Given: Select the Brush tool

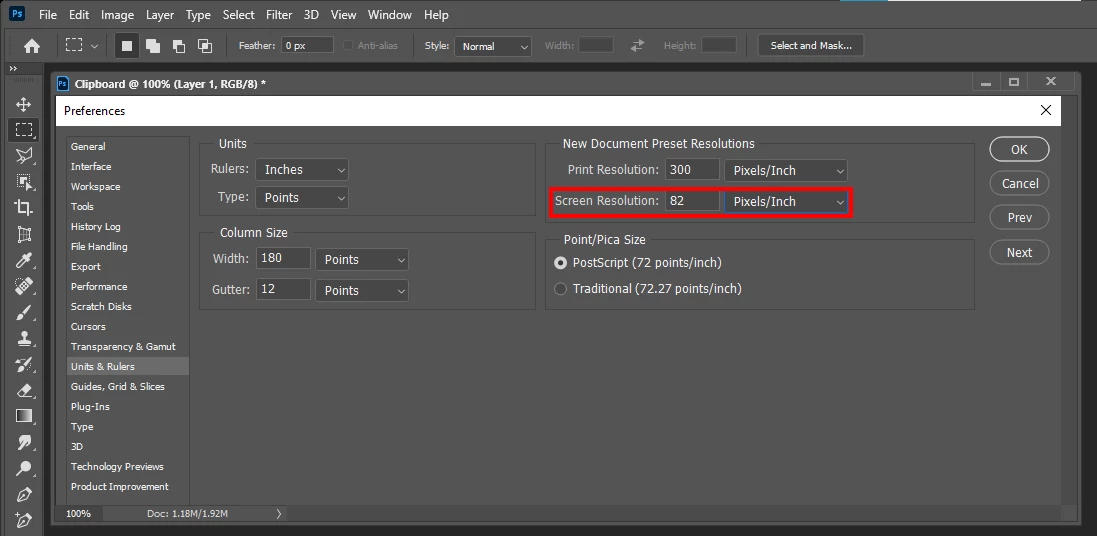Looking at the screenshot, I should coord(24,312).
